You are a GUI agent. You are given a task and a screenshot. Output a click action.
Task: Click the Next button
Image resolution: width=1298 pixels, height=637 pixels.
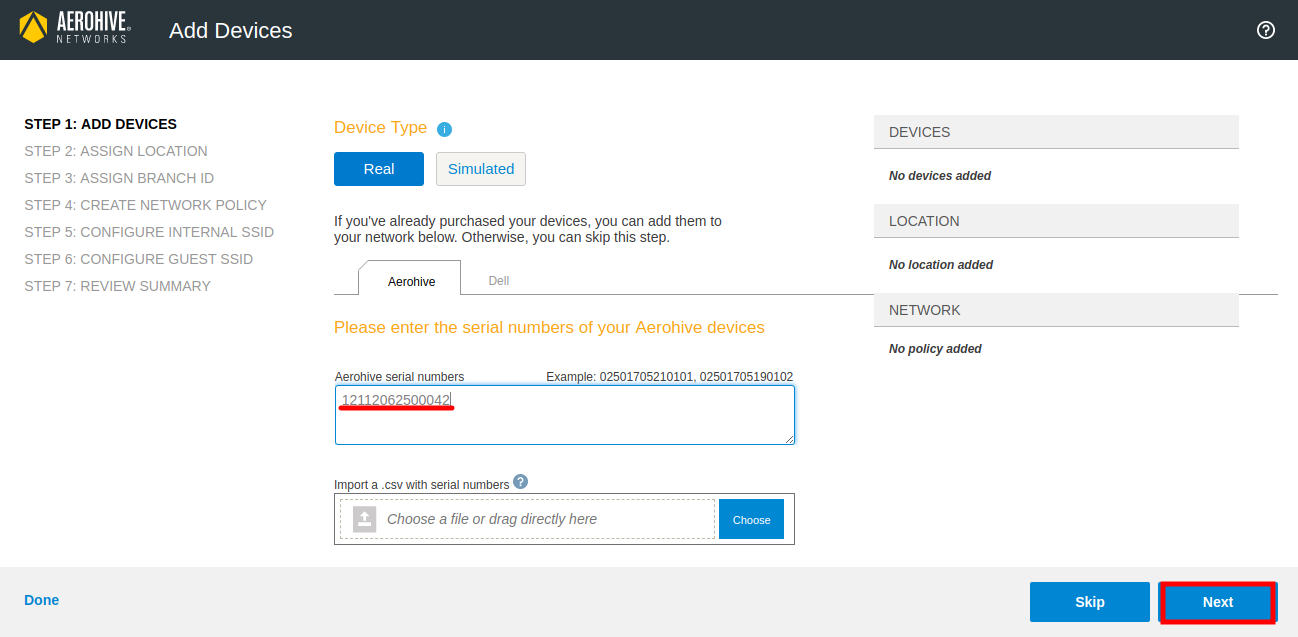(1218, 602)
